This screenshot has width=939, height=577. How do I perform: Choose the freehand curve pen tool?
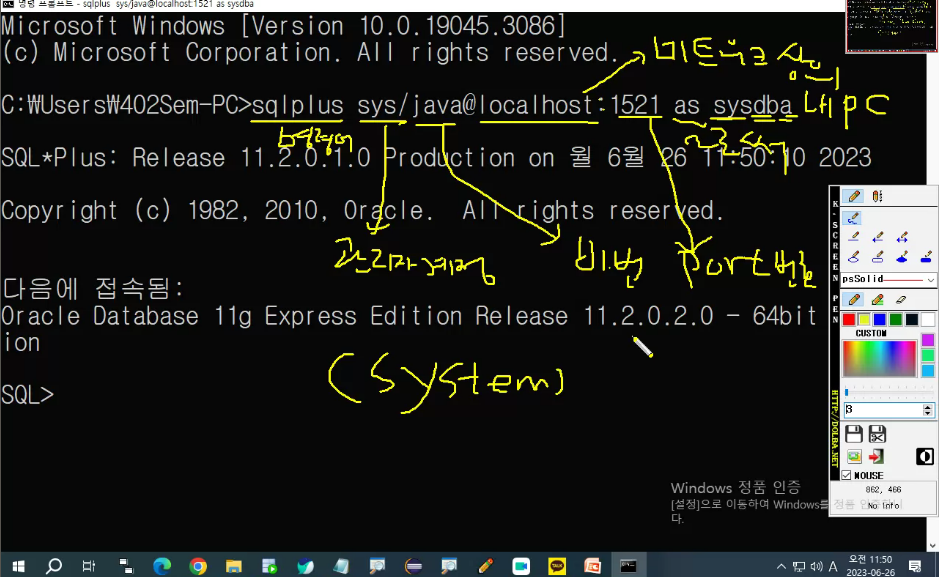tap(853, 218)
